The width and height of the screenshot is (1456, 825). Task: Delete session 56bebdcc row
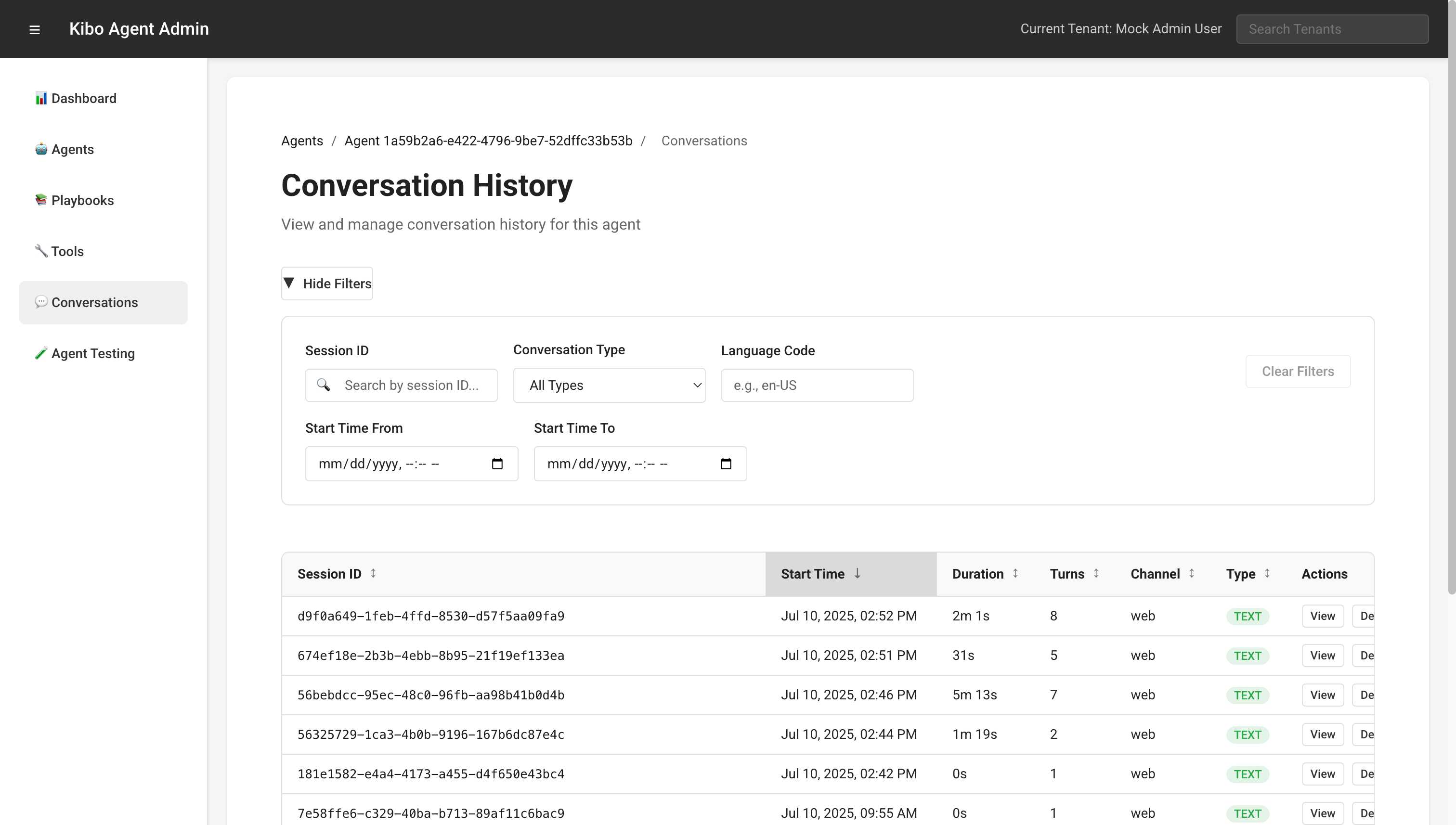[1364, 695]
